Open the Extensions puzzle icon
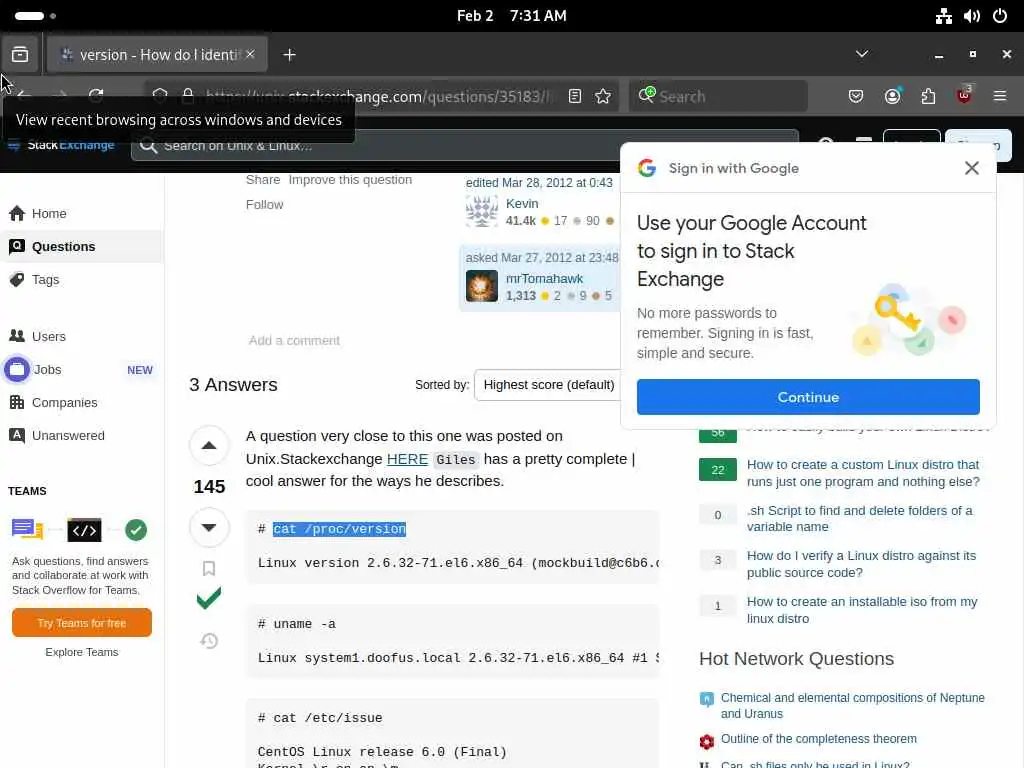 click(928, 97)
